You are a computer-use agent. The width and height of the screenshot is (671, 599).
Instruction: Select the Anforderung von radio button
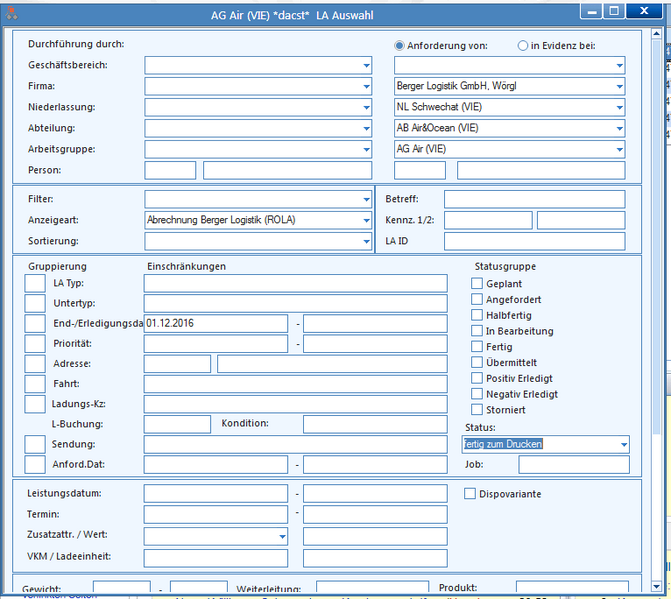399,45
